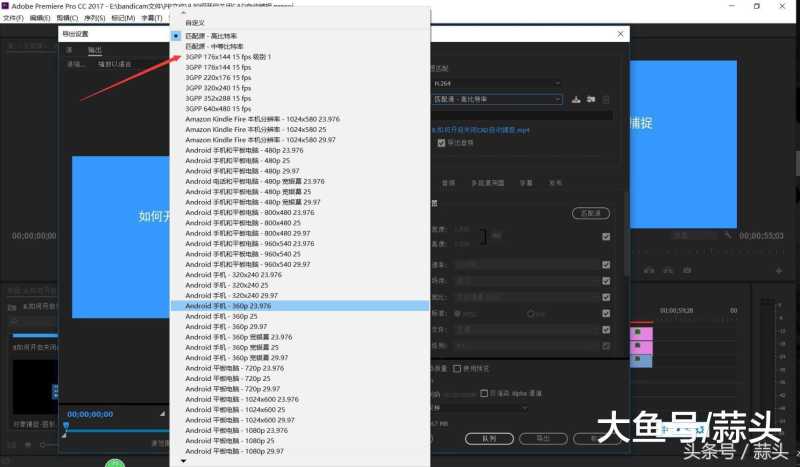This screenshot has width=800, height=467.
Task: Open the 剪辑(C) menu
Action: tap(67, 18)
